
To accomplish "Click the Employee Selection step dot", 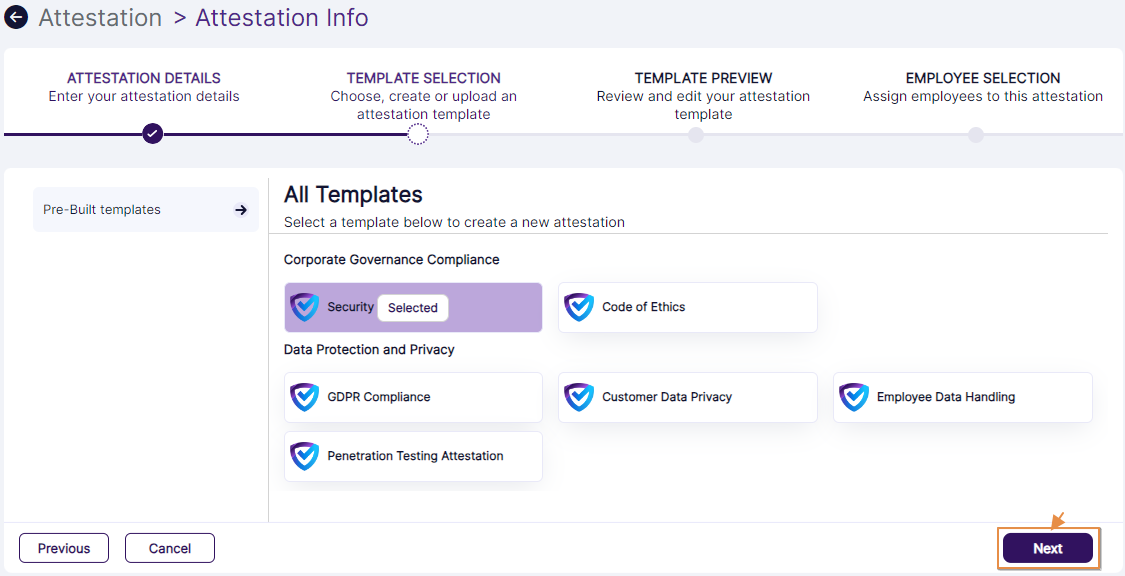I will click(976, 135).
